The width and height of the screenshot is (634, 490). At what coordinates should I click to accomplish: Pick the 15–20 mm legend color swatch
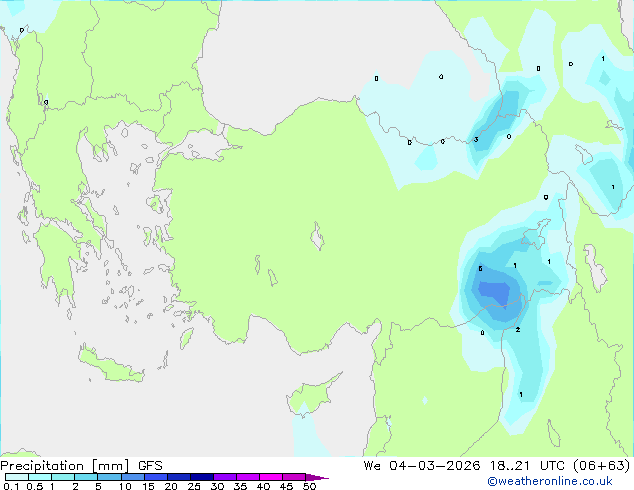155,477
